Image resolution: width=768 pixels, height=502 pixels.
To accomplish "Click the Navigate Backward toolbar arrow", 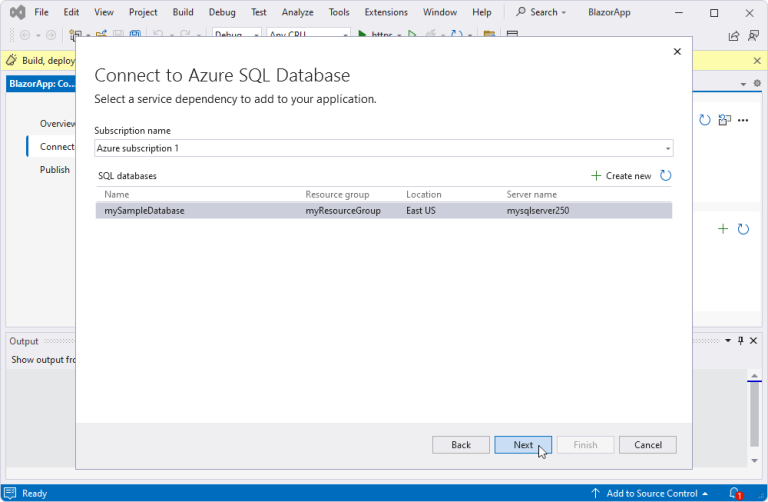I will click(x=25, y=35).
